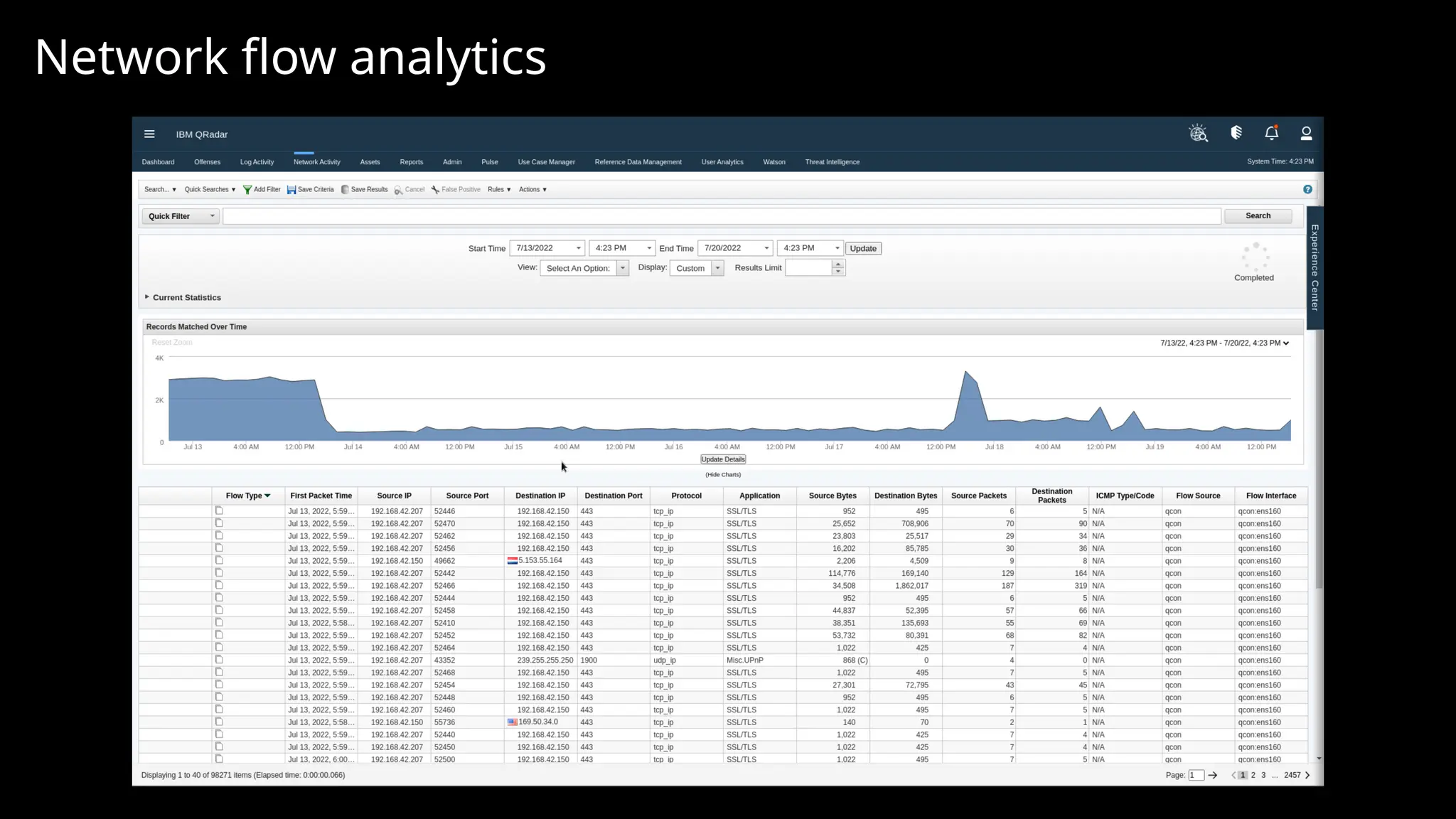
Task: Open the Threat Intelligence tab
Action: click(x=833, y=162)
